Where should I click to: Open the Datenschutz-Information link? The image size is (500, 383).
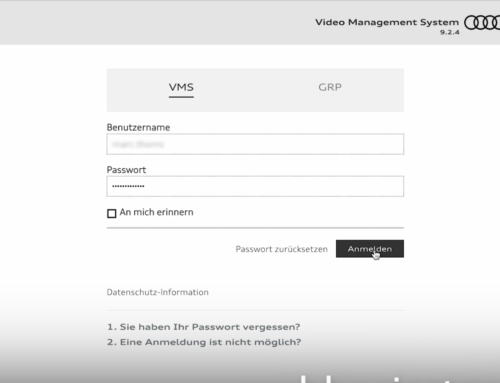(x=157, y=292)
